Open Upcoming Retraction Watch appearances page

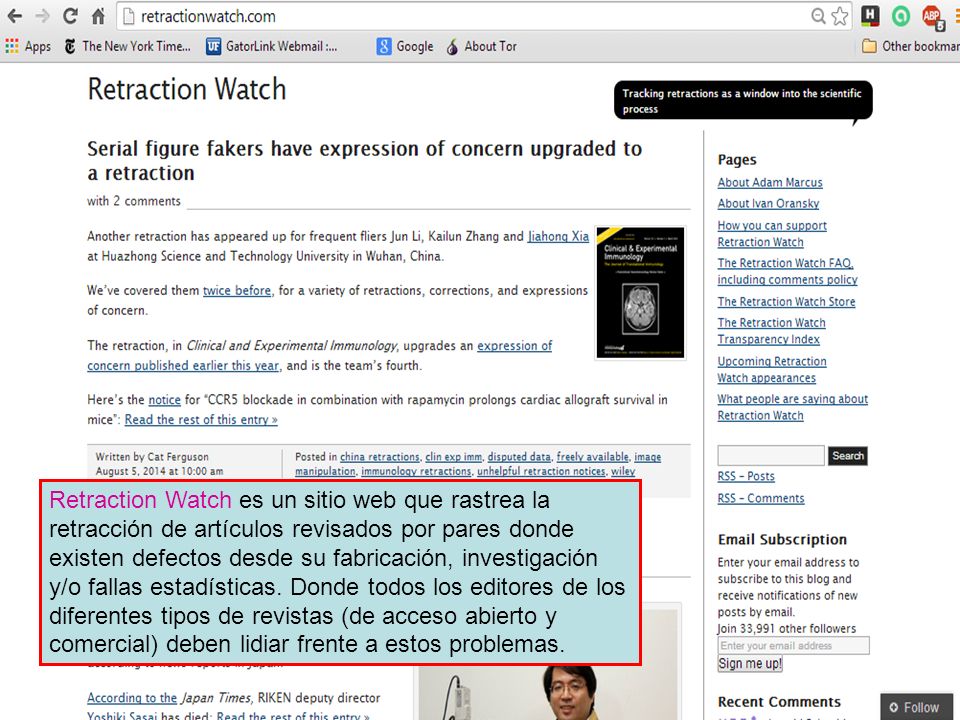coord(772,370)
